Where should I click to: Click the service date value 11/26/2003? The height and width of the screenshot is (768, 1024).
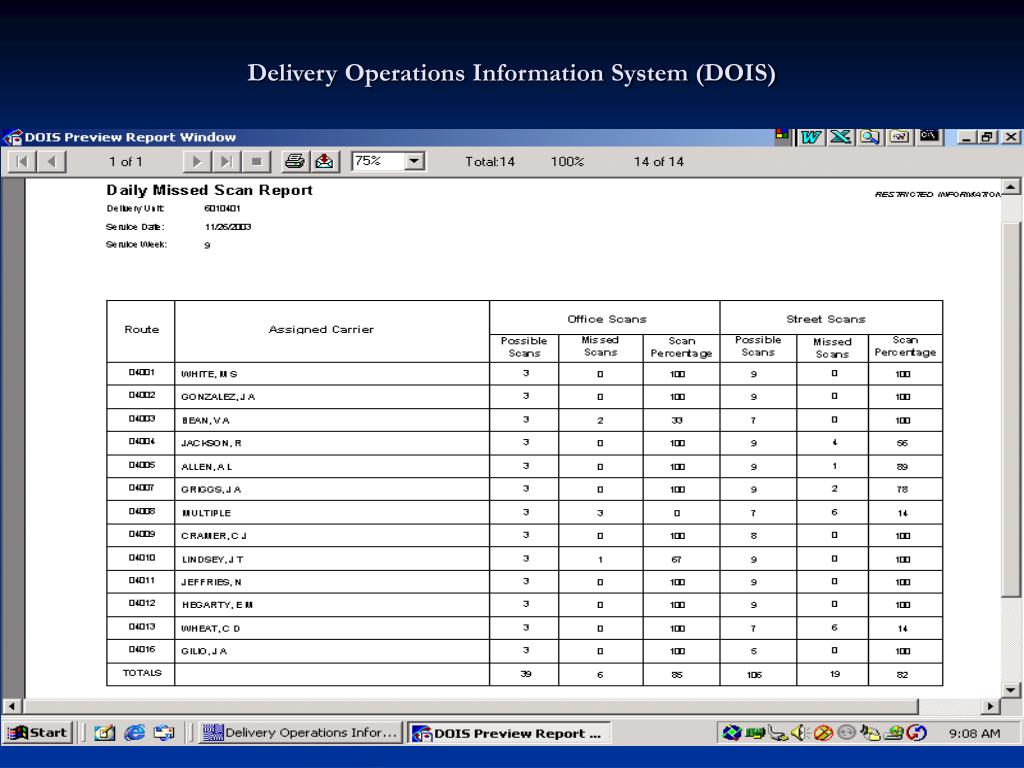(228, 227)
